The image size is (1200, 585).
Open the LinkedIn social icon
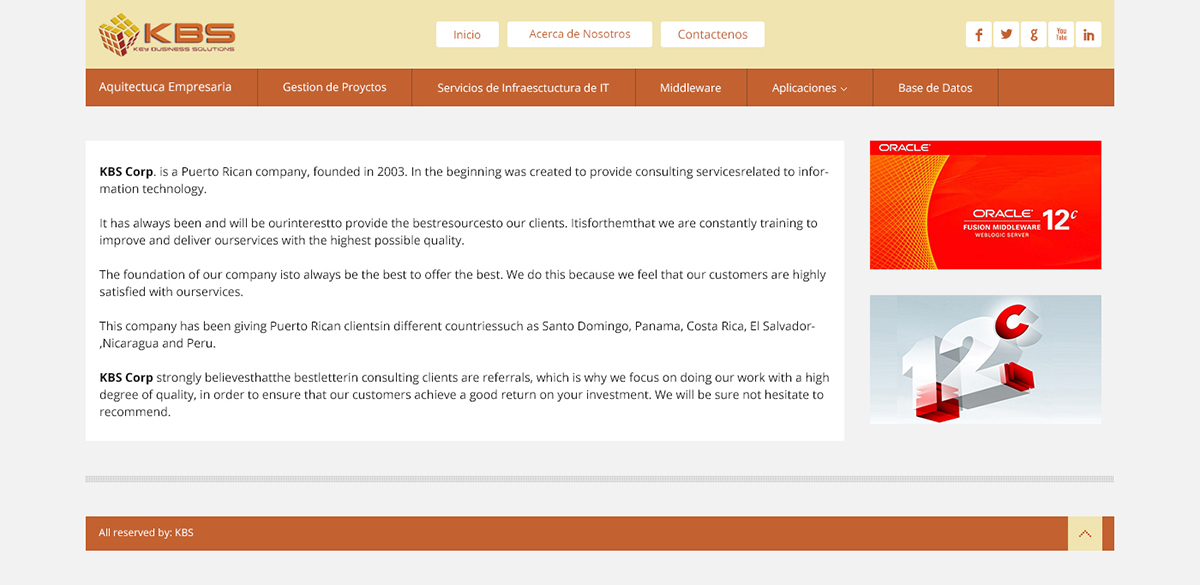pyautogui.click(x=1089, y=35)
